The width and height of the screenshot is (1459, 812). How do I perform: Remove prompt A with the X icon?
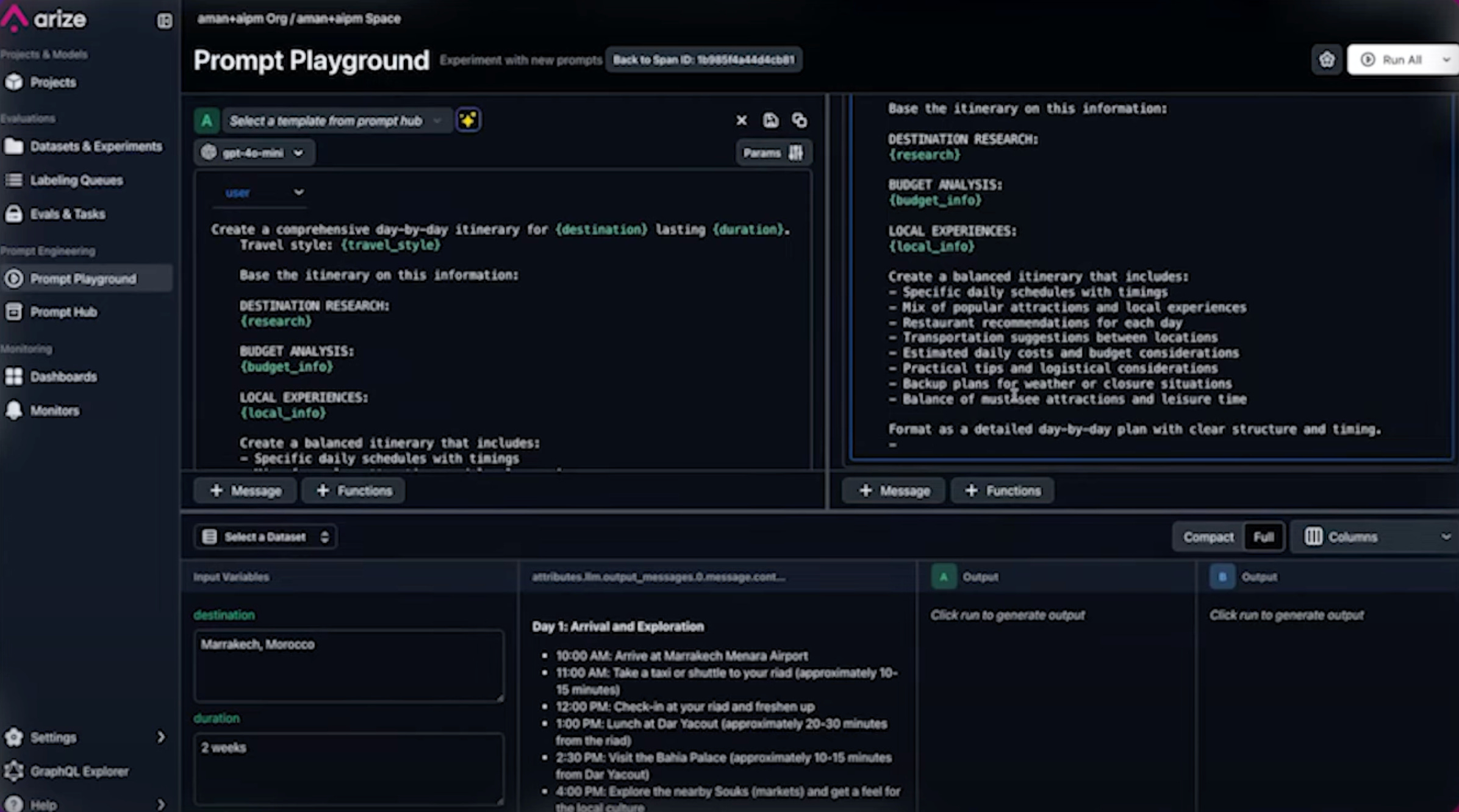tap(741, 120)
